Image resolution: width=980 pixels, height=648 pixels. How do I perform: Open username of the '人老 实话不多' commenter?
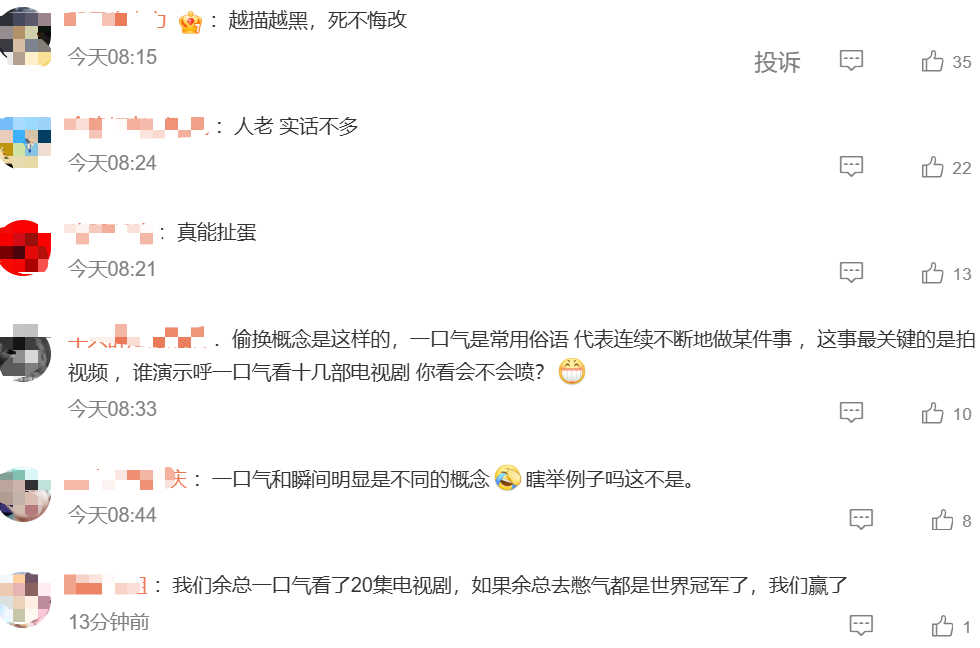click(x=136, y=126)
